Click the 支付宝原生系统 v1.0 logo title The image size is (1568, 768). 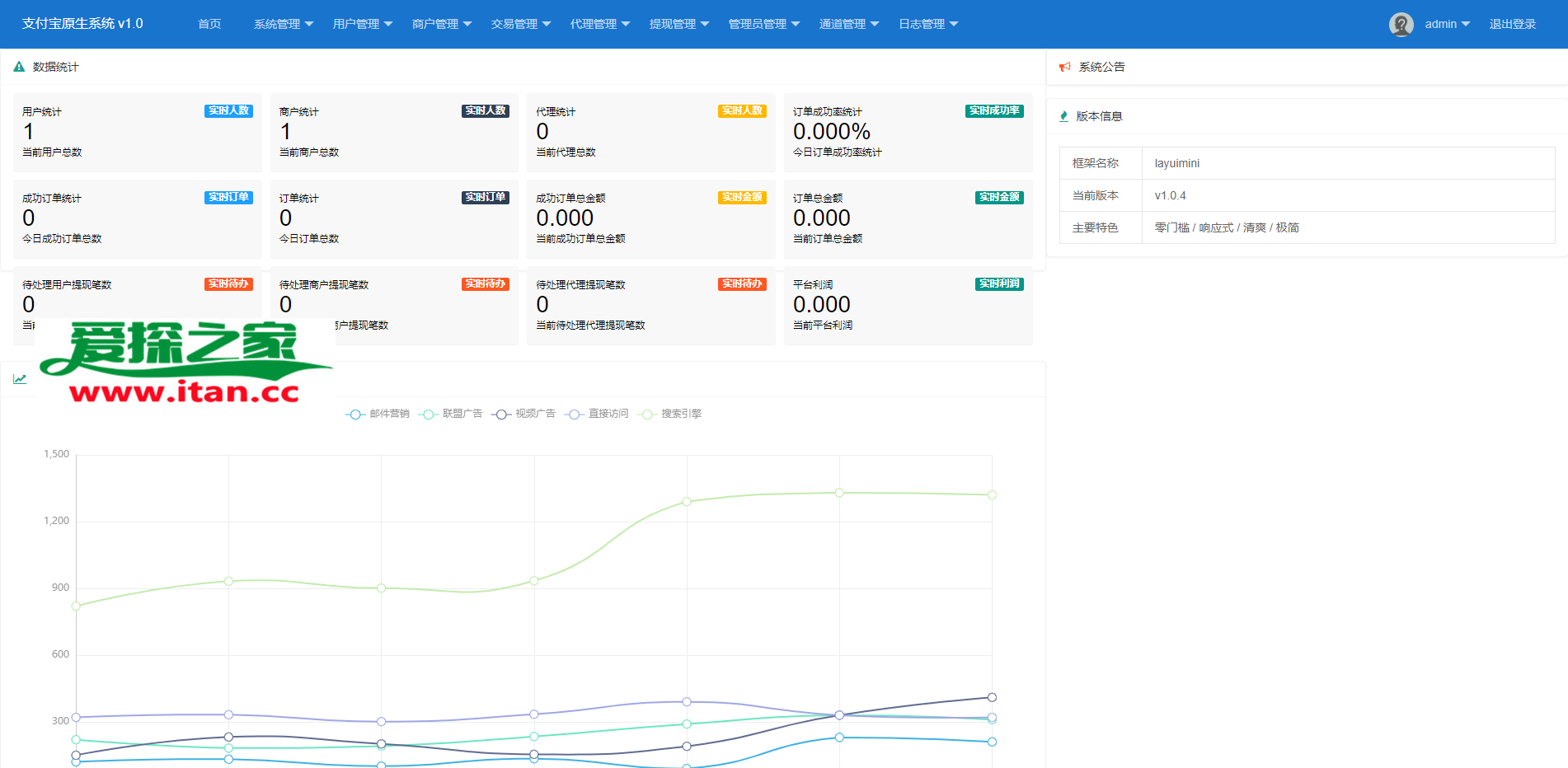82,24
